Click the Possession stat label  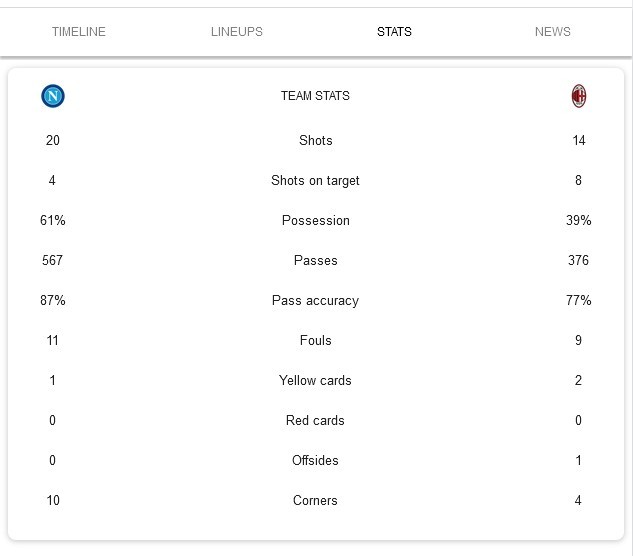[315, 221]
